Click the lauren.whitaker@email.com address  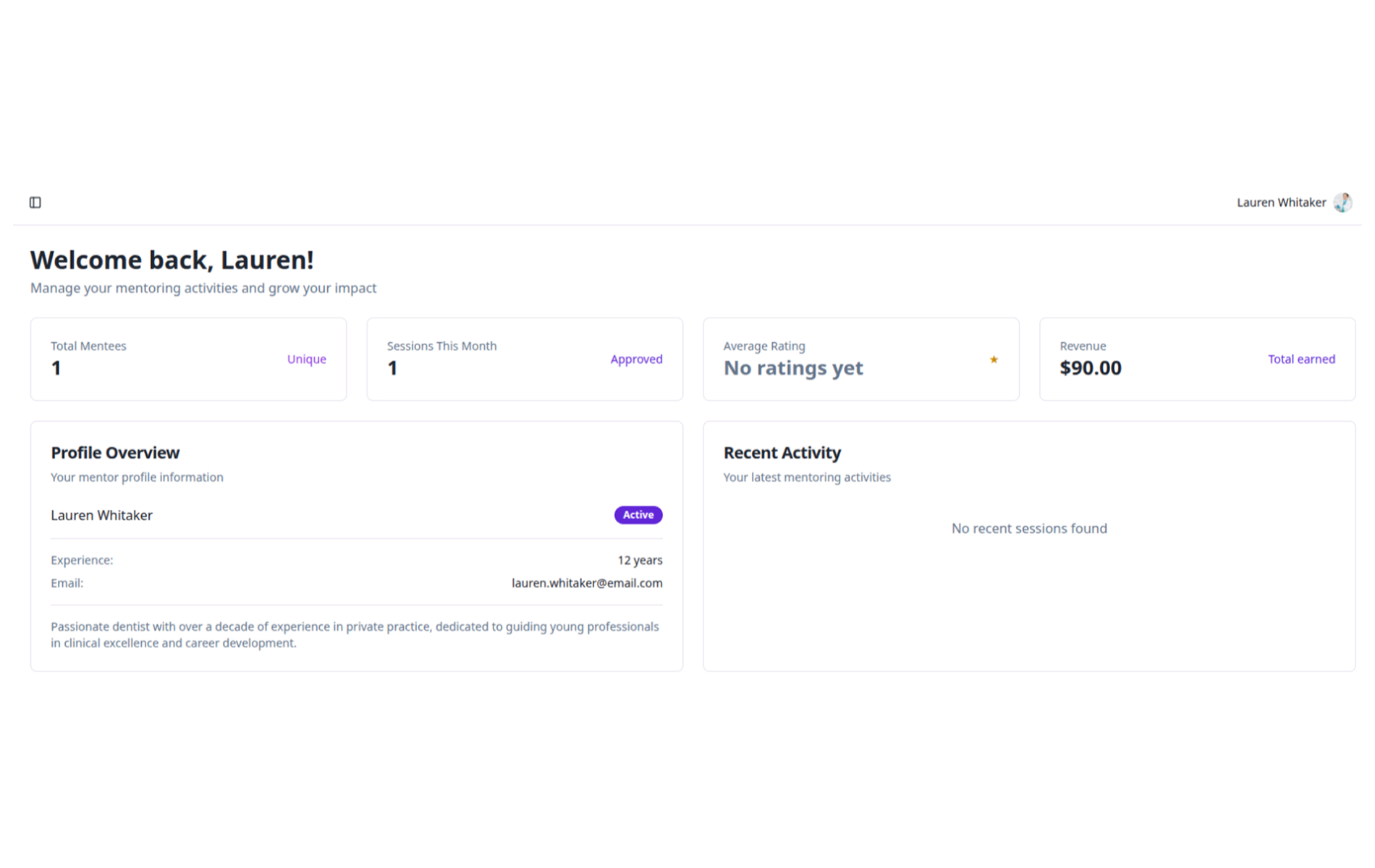pyautogui.click(x=586, y=583)
